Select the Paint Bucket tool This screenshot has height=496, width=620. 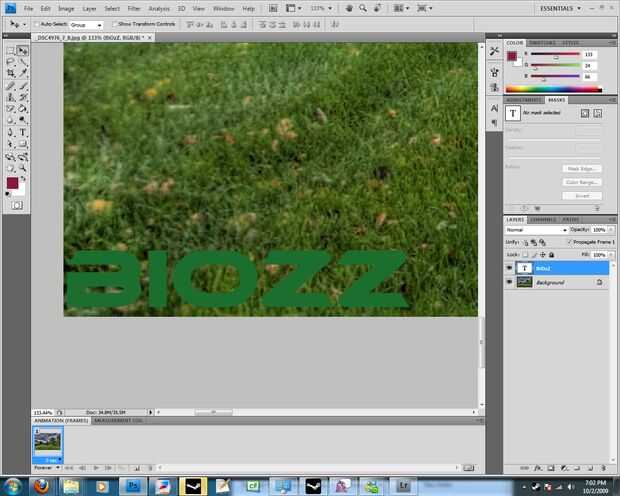click(x=23, y=108)
